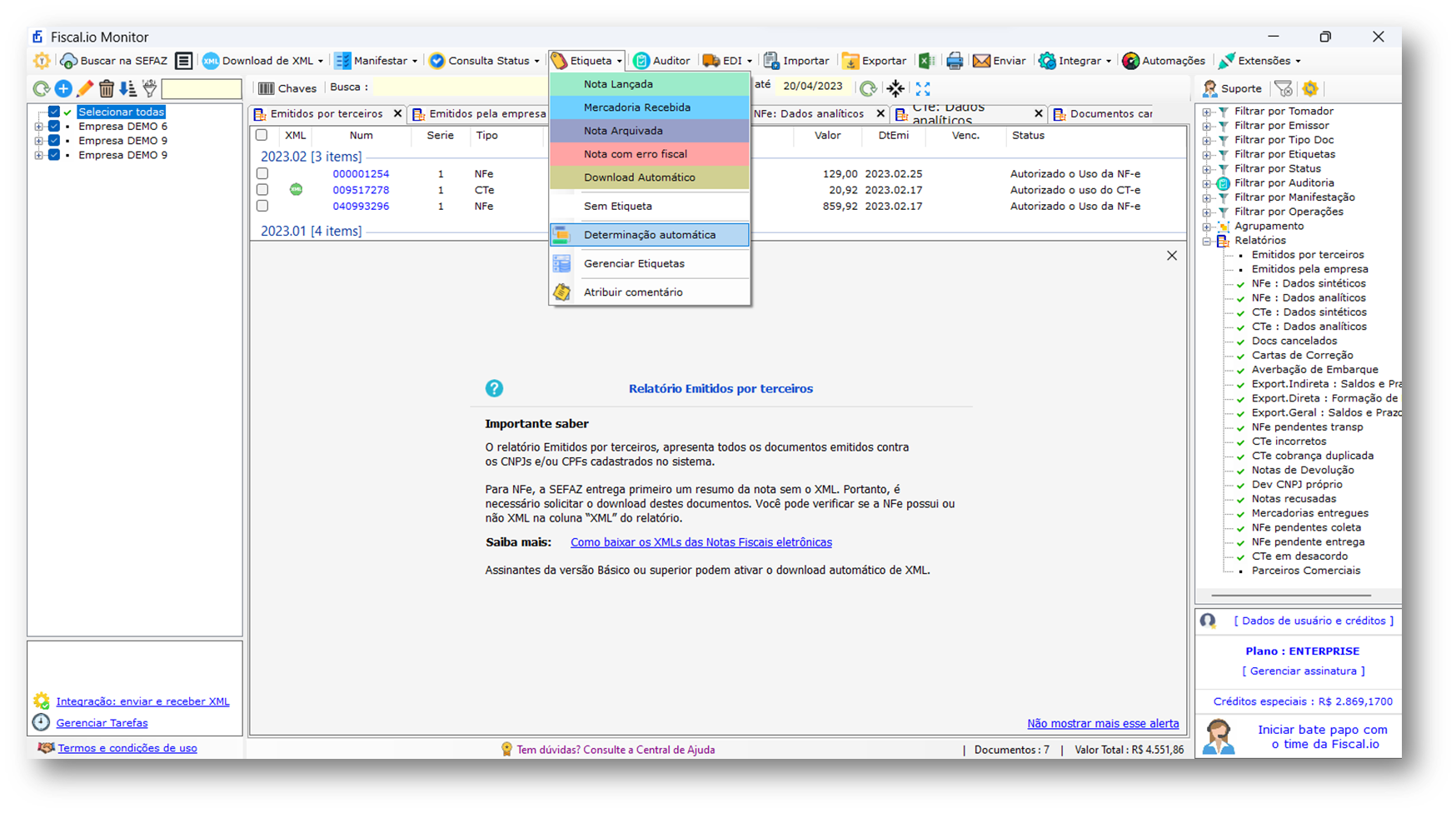The width and height of the screenshot is (1456, 813).
Task: Click the trash delete icon
Action: (107, 88)
